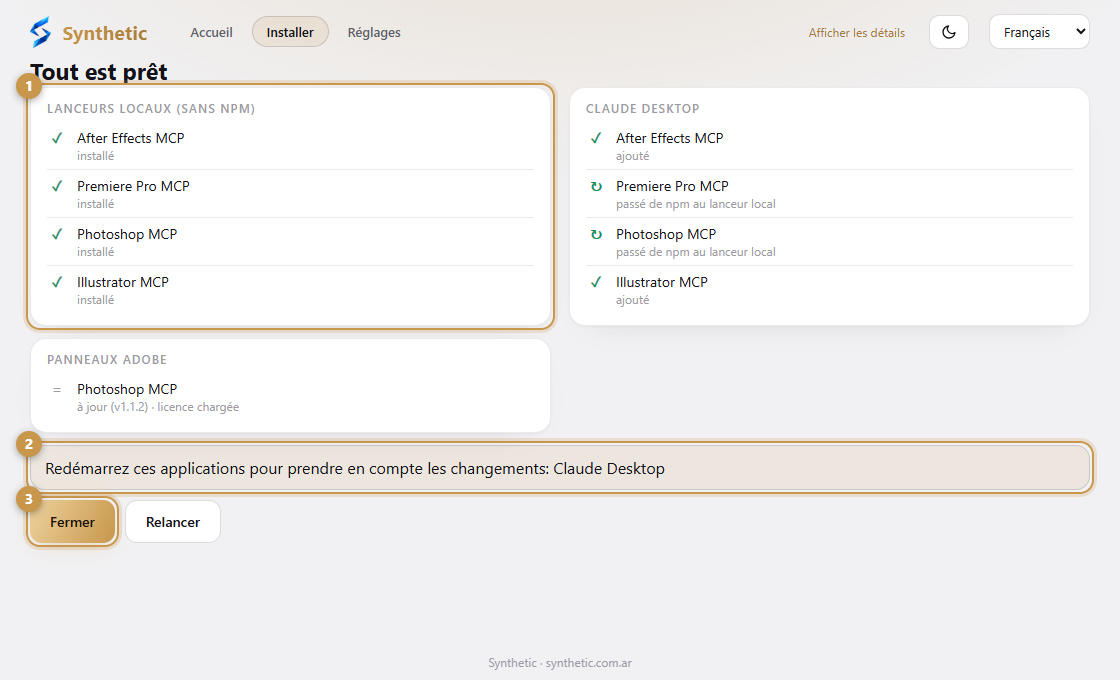The image size is (1120, 680).
Task: Click the checkmark beside local After Effects MCP
Action: [x=57, y=138]
